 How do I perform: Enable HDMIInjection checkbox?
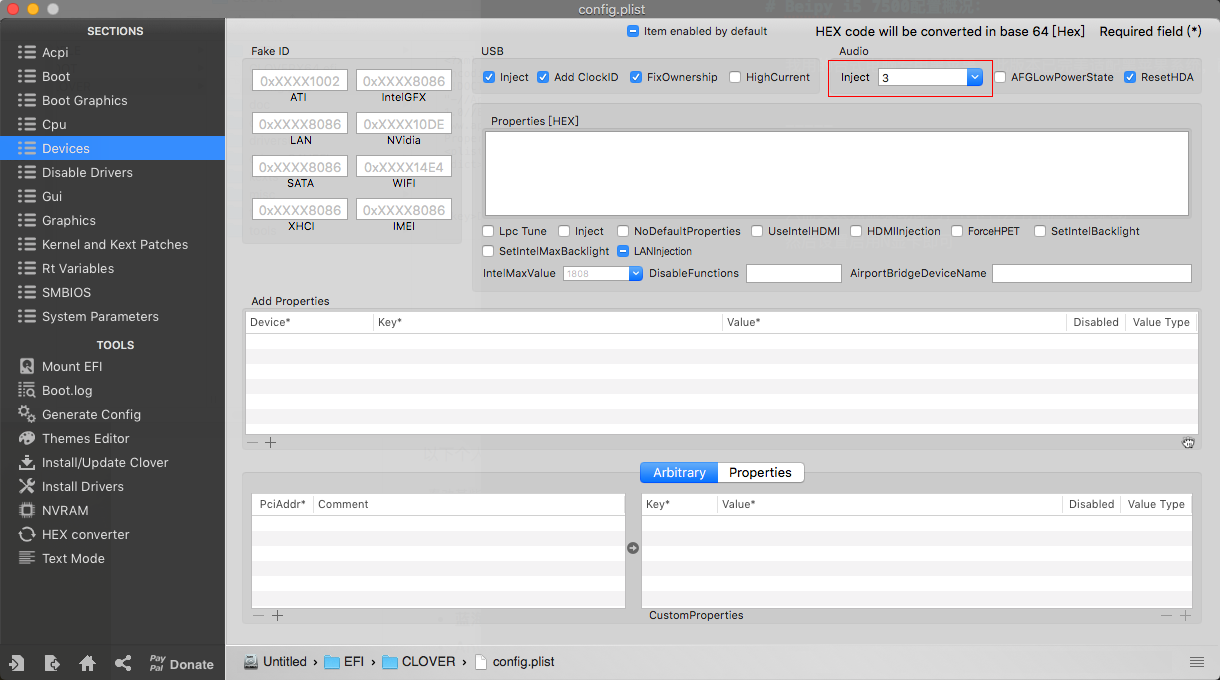[857, 231]
